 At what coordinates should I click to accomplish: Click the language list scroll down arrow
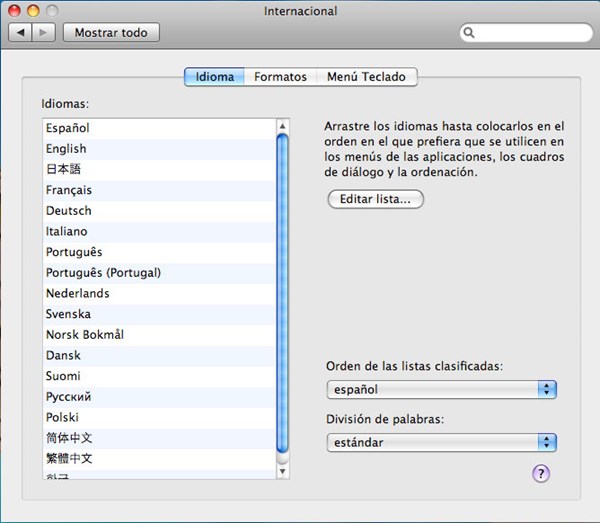click(x=282, y=470)
